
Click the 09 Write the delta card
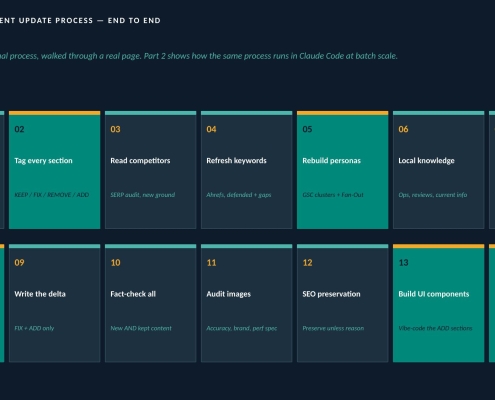(x=54, y=303)
